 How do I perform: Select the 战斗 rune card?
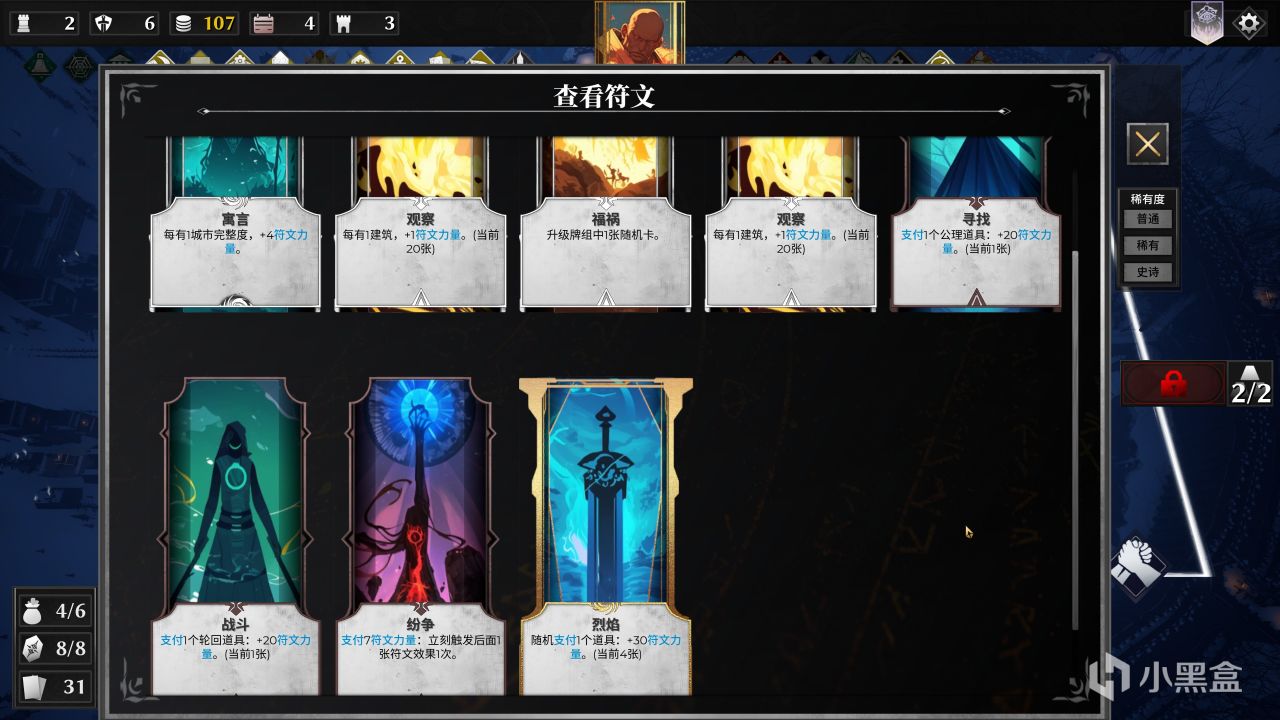[x=236, y=536]
